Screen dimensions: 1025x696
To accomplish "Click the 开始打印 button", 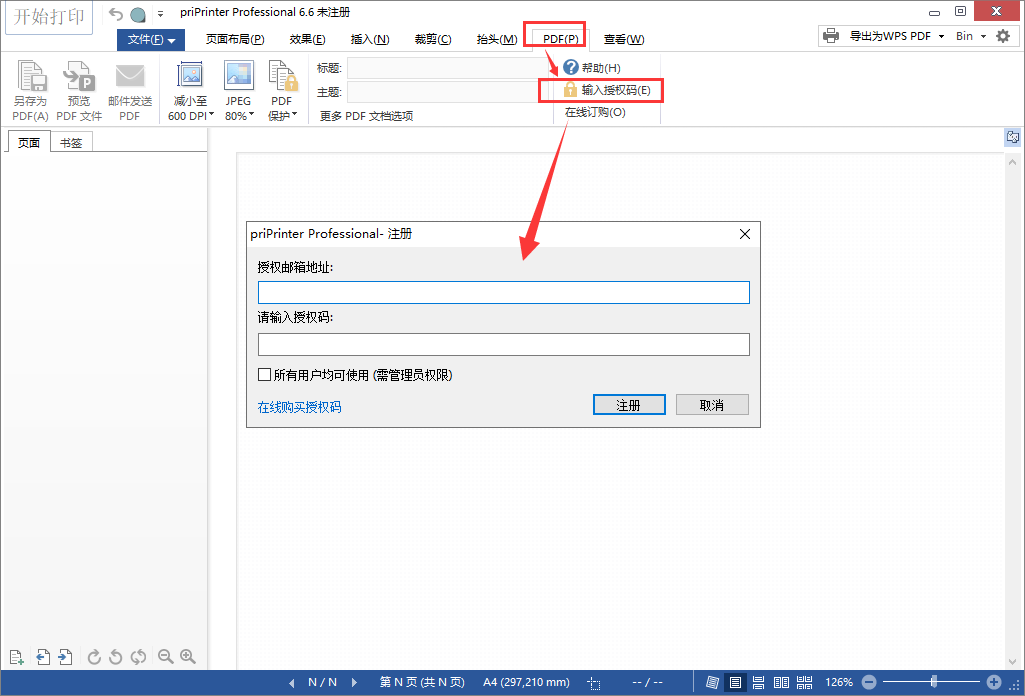I will [x=49, y=17].
